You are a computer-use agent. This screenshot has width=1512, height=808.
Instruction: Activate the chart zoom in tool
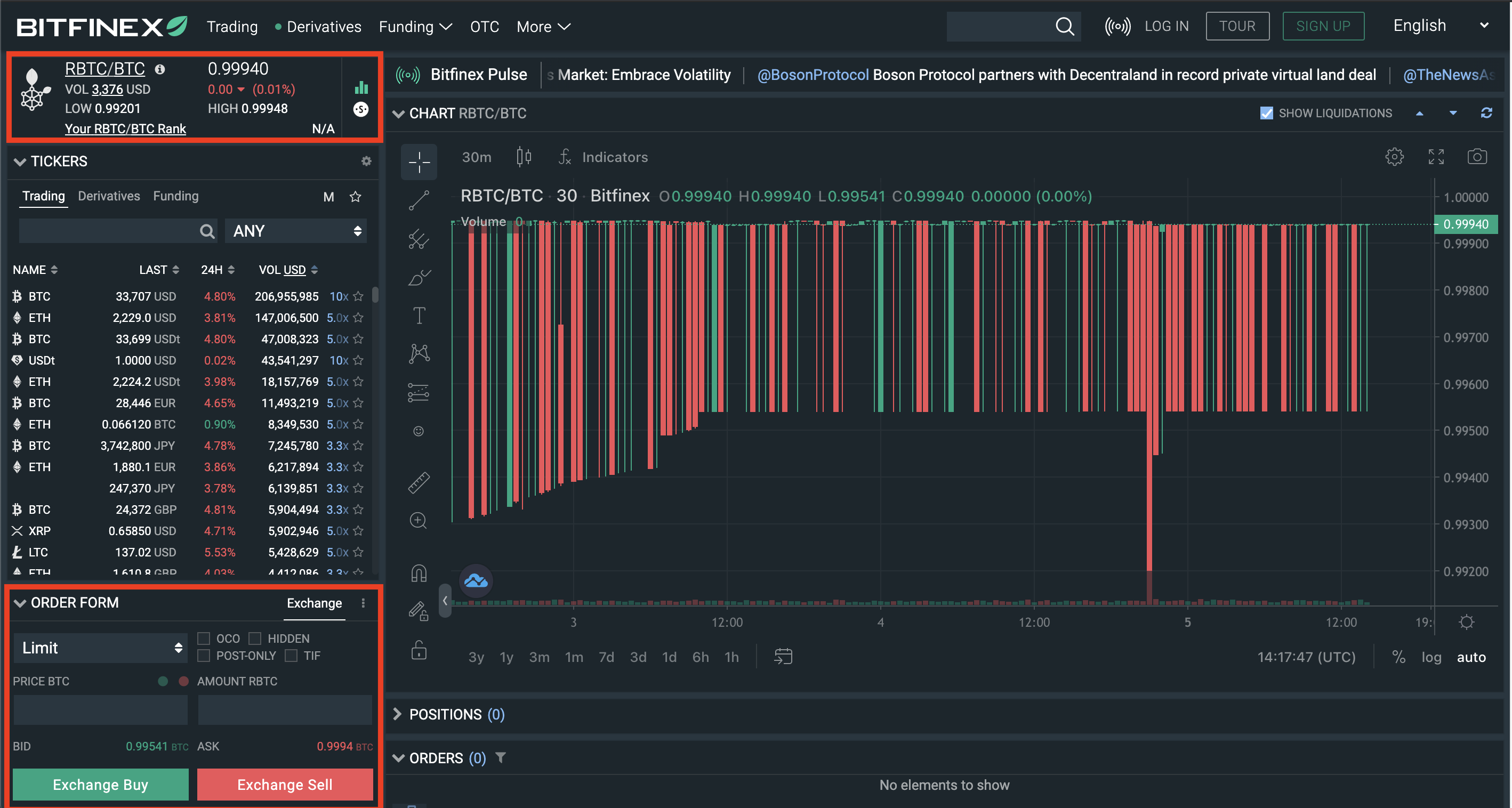point(419,521)
